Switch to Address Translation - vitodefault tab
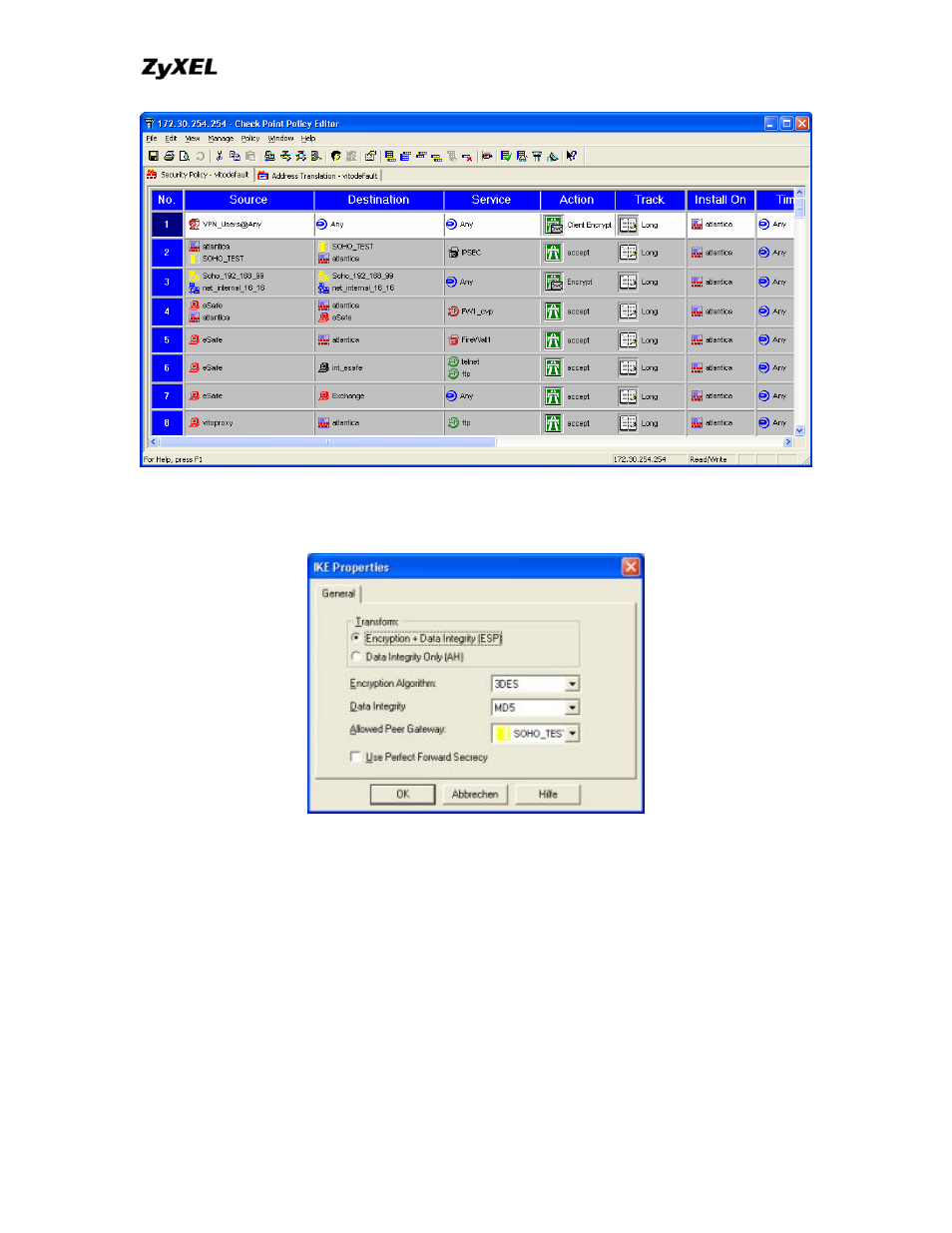 [317, 176]
